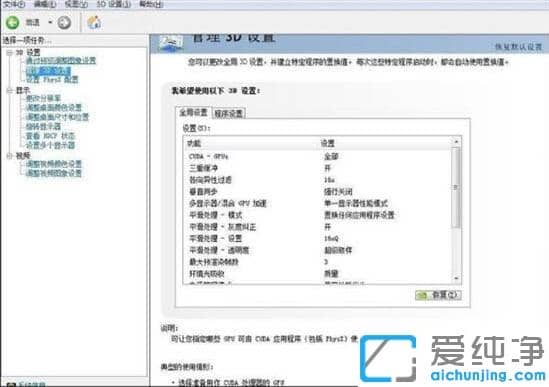Click the 16xQ value for 平滑处理 - 设置
The width and height of the screenshot is (549, 387).
coord(331,239)
